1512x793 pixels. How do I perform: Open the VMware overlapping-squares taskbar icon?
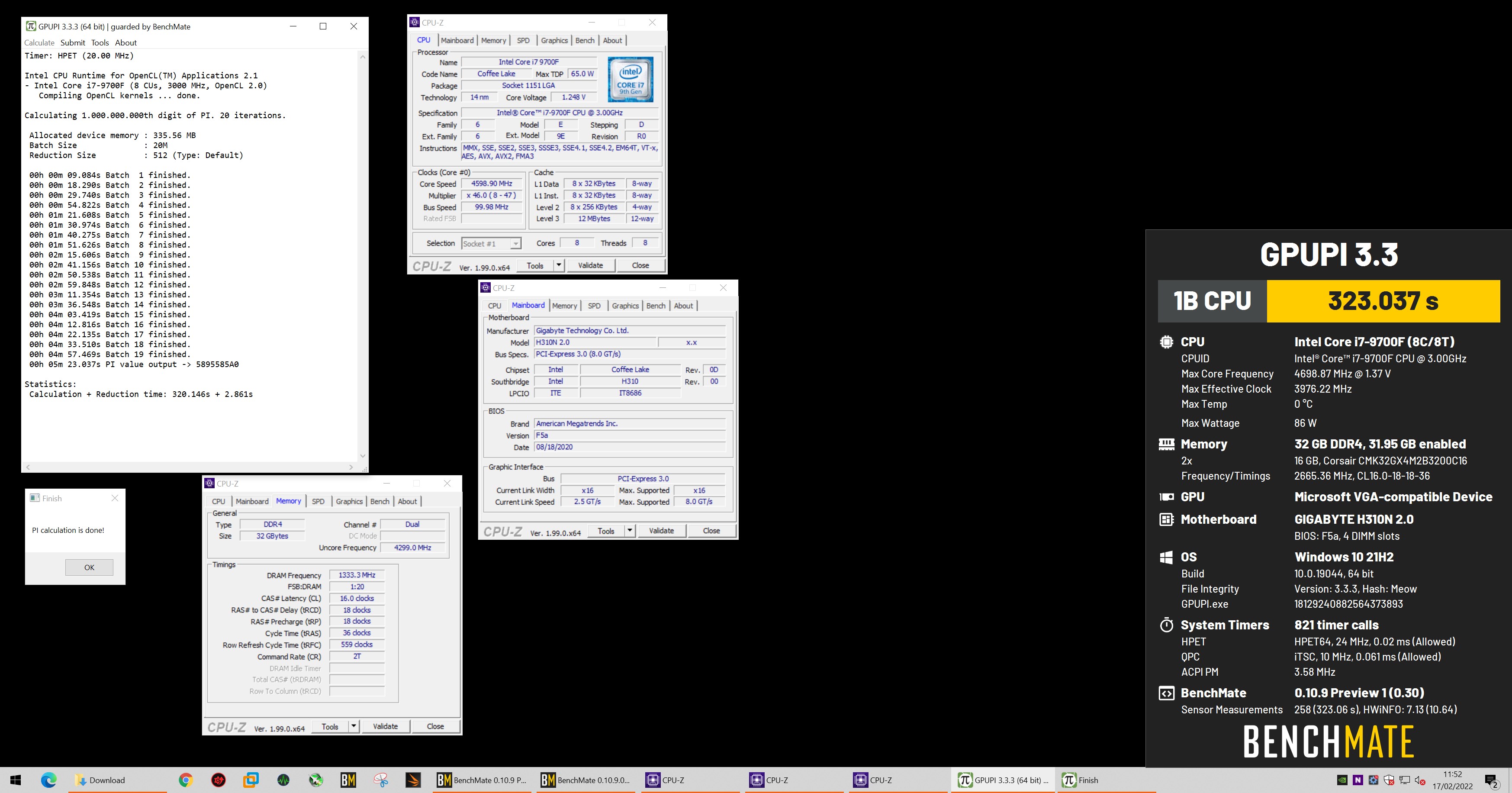pyautogui.click(x=251, y=780)
